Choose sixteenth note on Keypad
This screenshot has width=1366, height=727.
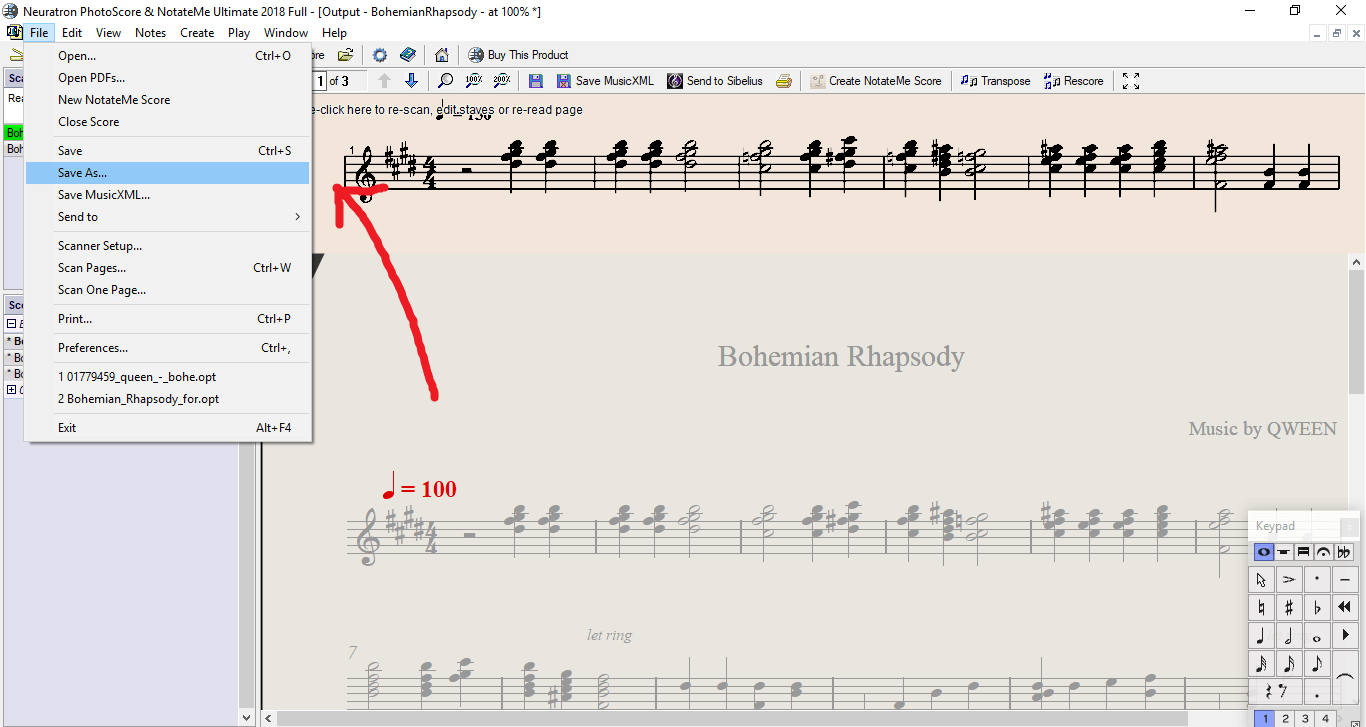click(x=1289, y=663)
